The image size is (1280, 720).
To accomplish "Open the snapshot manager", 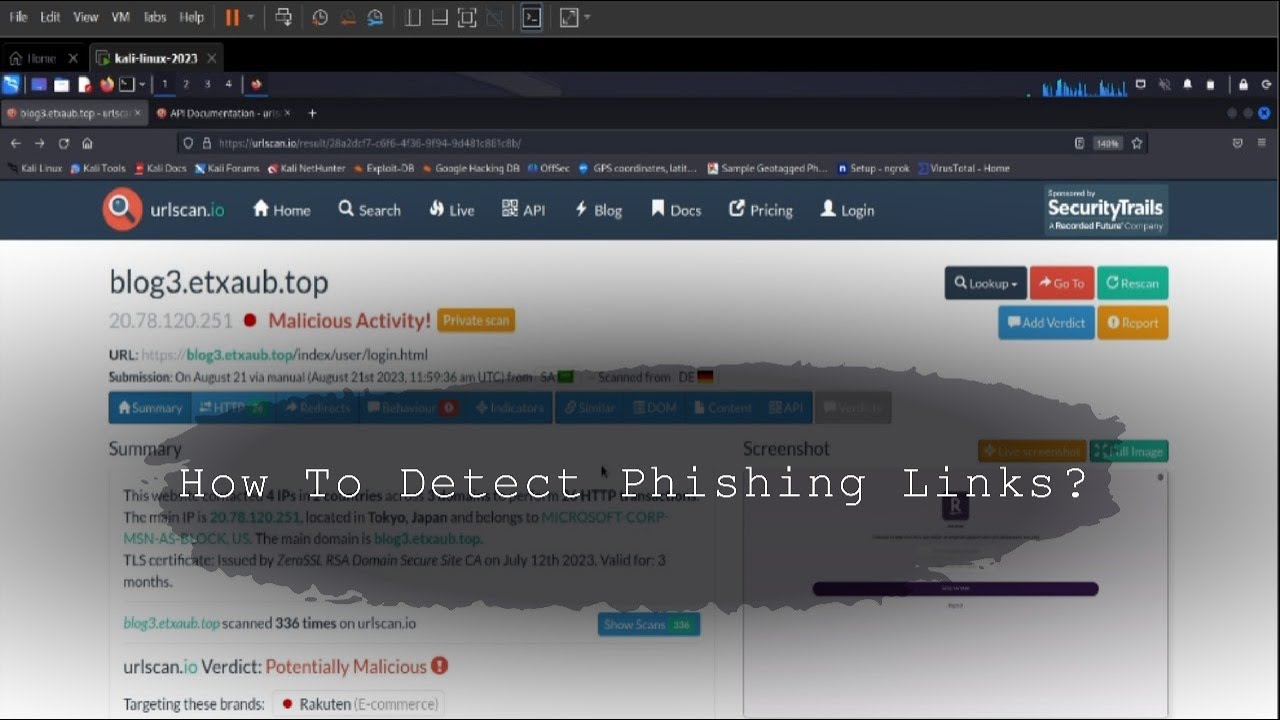I will pyautogui.click(x=375, y=17).
